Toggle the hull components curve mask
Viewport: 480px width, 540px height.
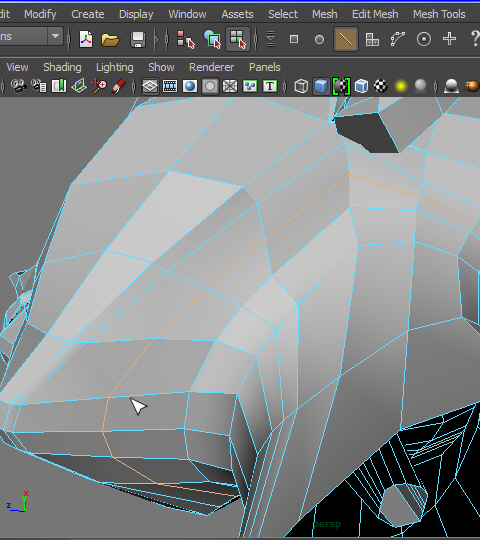[398, 39]
